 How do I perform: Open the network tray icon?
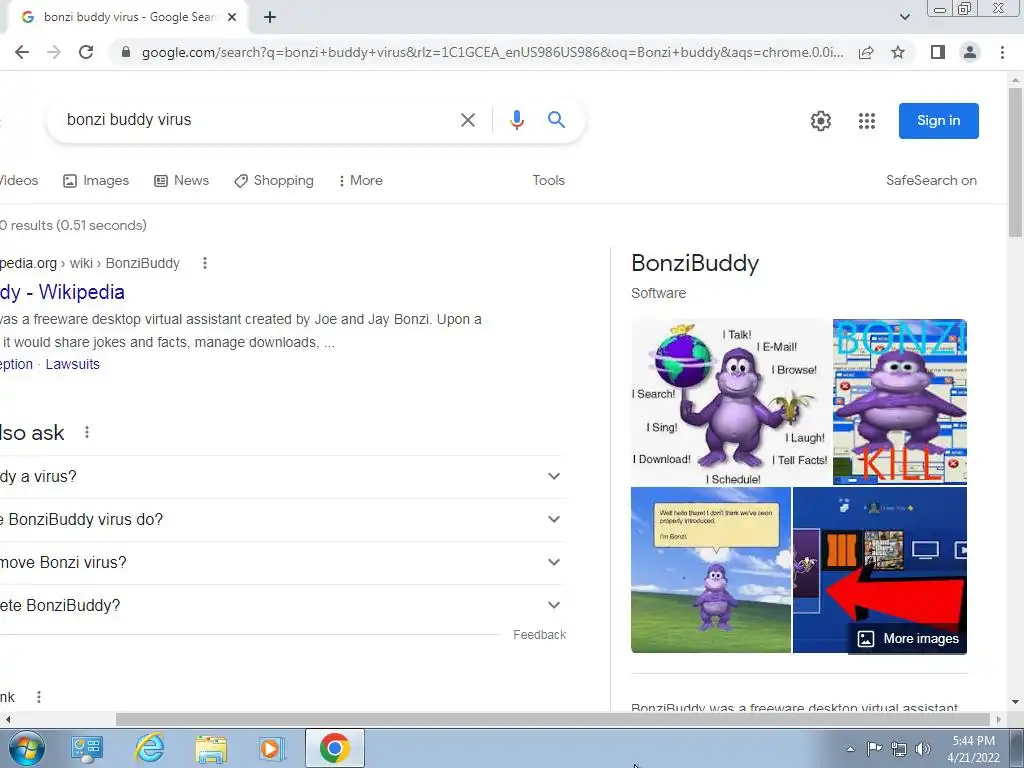(x=899, y=749)
